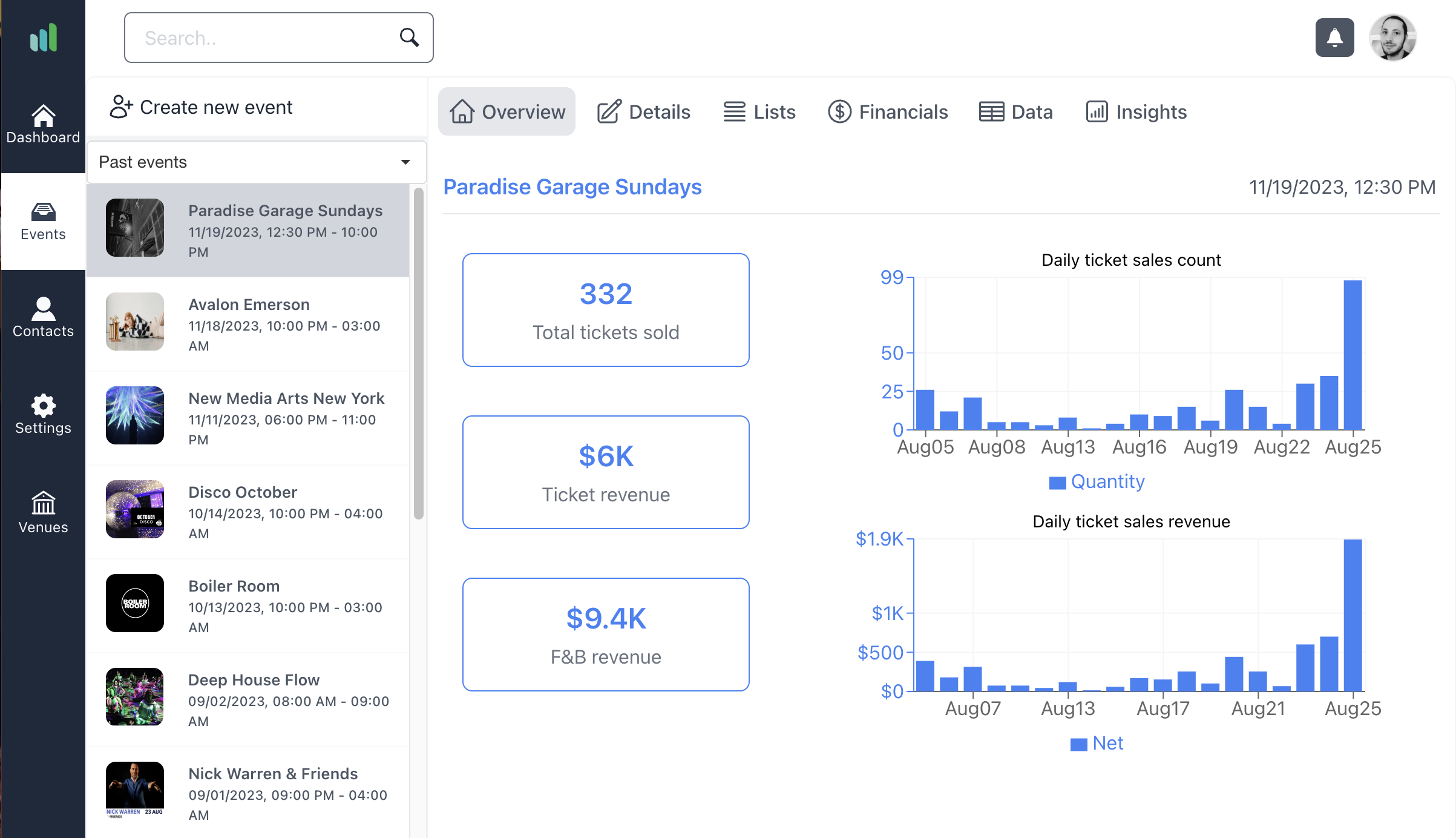Screen dimensions: 1456x838
Task: Expand the Past events dropdown
Action: point(257,162)
